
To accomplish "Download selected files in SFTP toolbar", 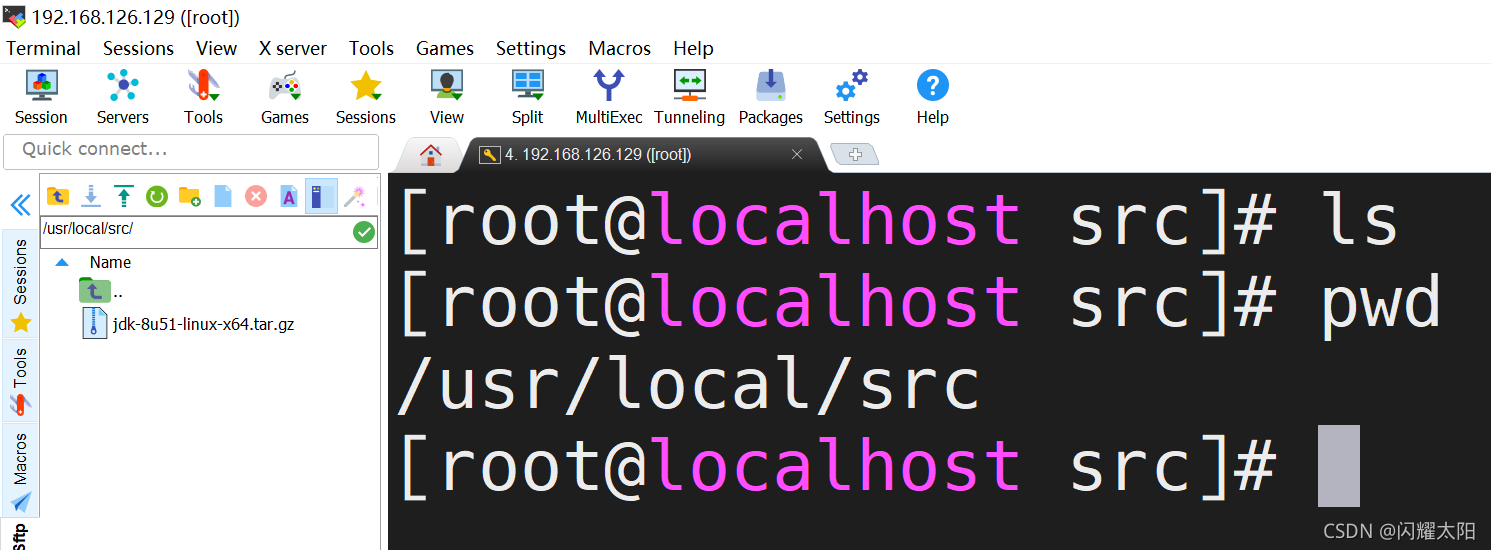I will click(90, 196).
